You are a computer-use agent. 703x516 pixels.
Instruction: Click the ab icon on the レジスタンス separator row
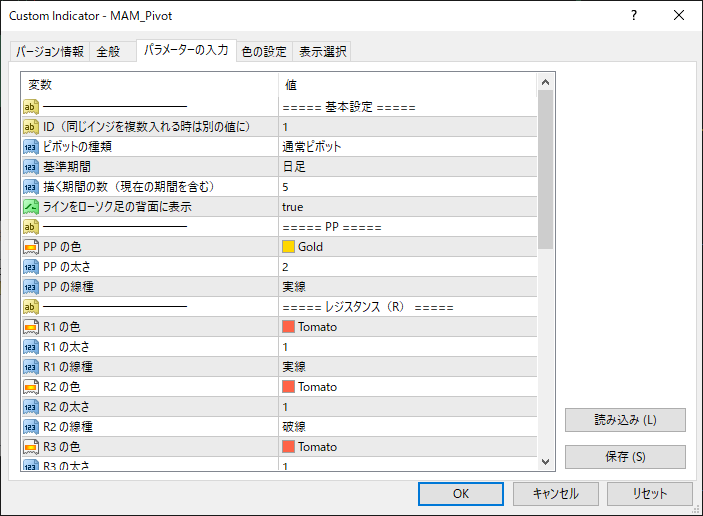coord(31,307)
